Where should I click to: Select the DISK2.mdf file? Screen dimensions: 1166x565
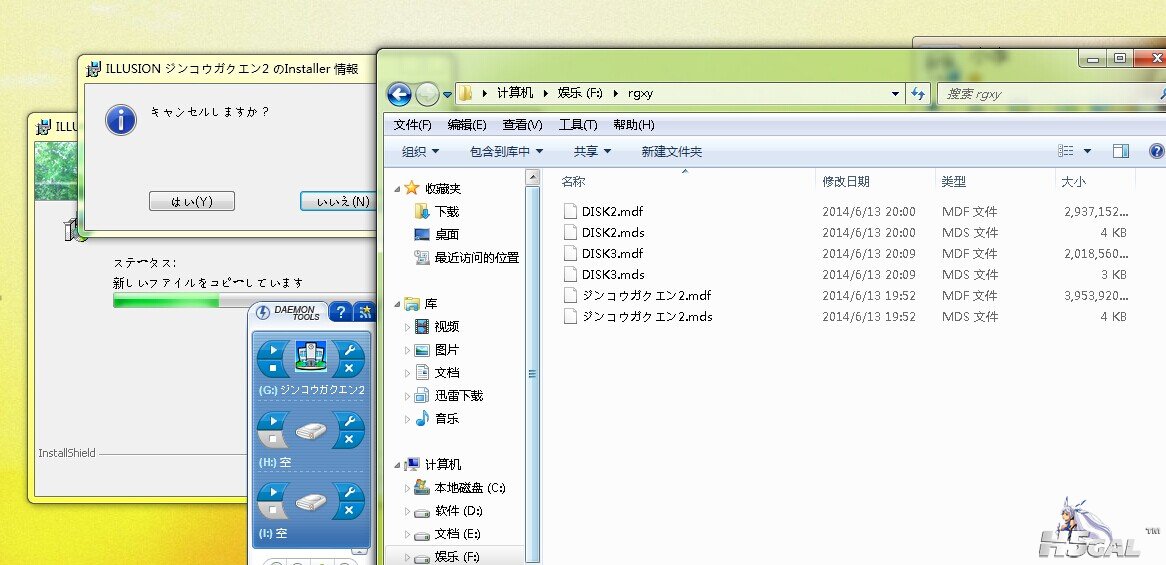pos(612,212)
